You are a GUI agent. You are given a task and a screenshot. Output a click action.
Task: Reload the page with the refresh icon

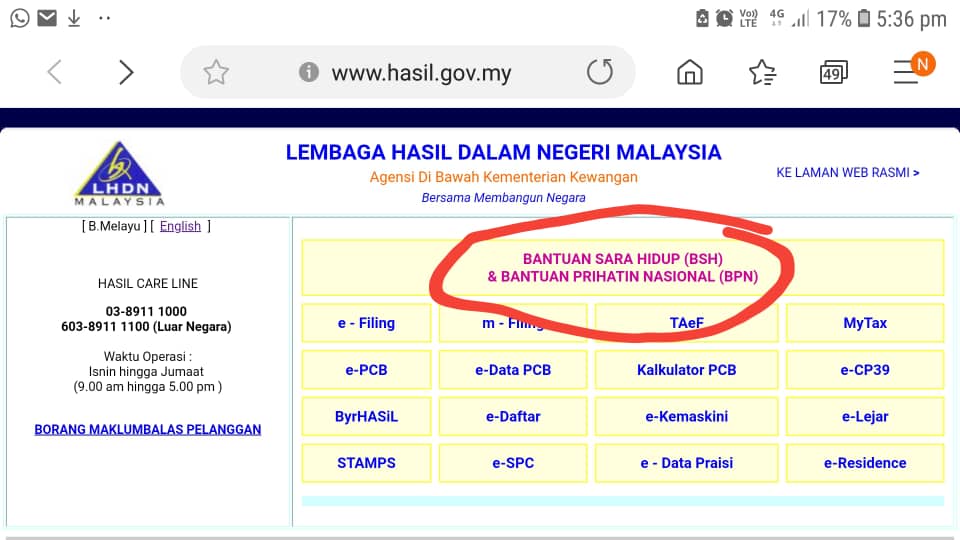[x=599, y=72]
